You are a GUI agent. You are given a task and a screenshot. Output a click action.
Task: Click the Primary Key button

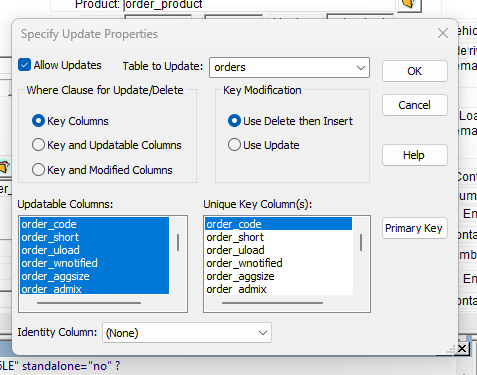(415, 228)
